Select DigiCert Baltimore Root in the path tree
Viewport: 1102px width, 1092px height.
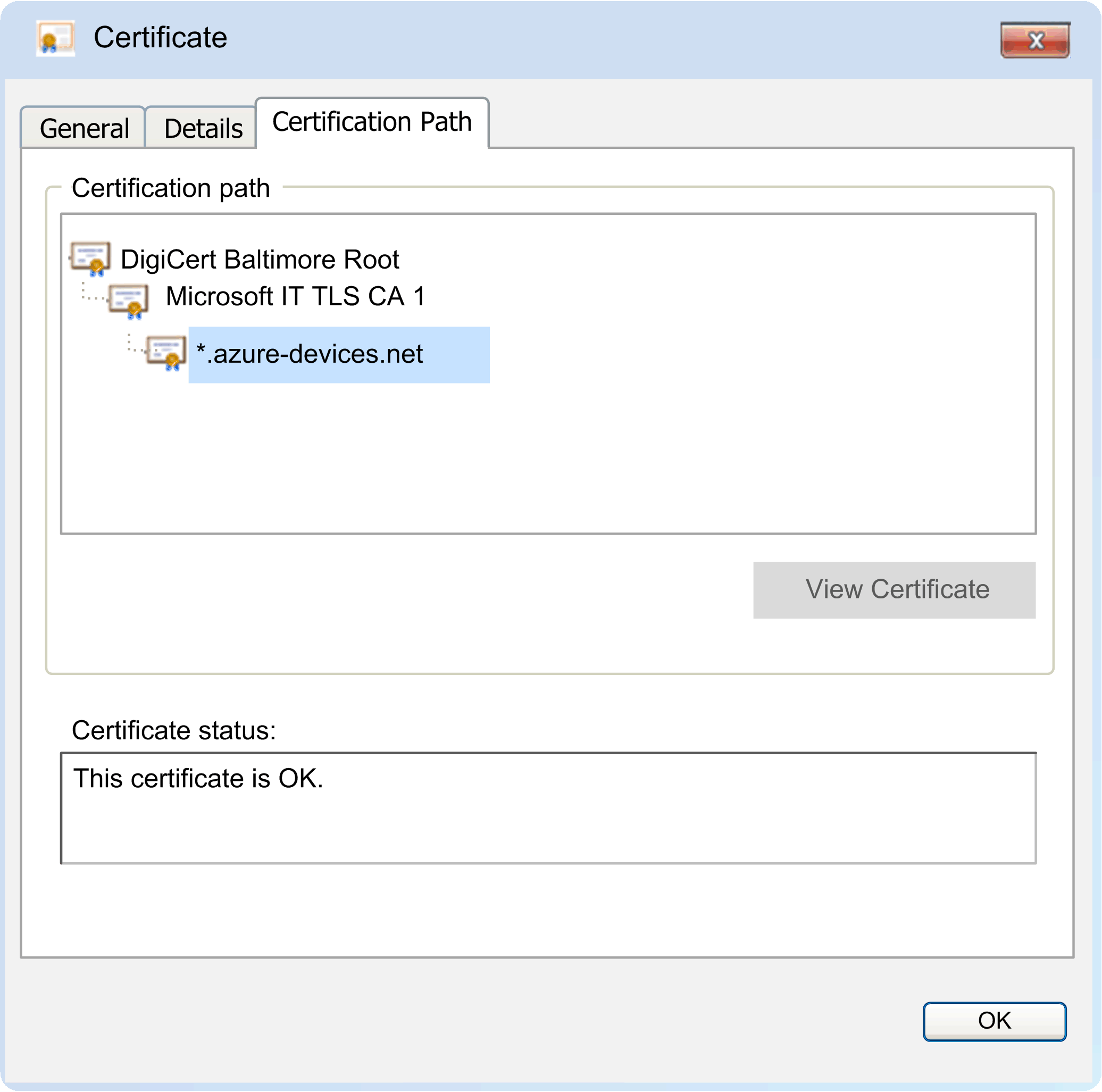click(260, 260)
